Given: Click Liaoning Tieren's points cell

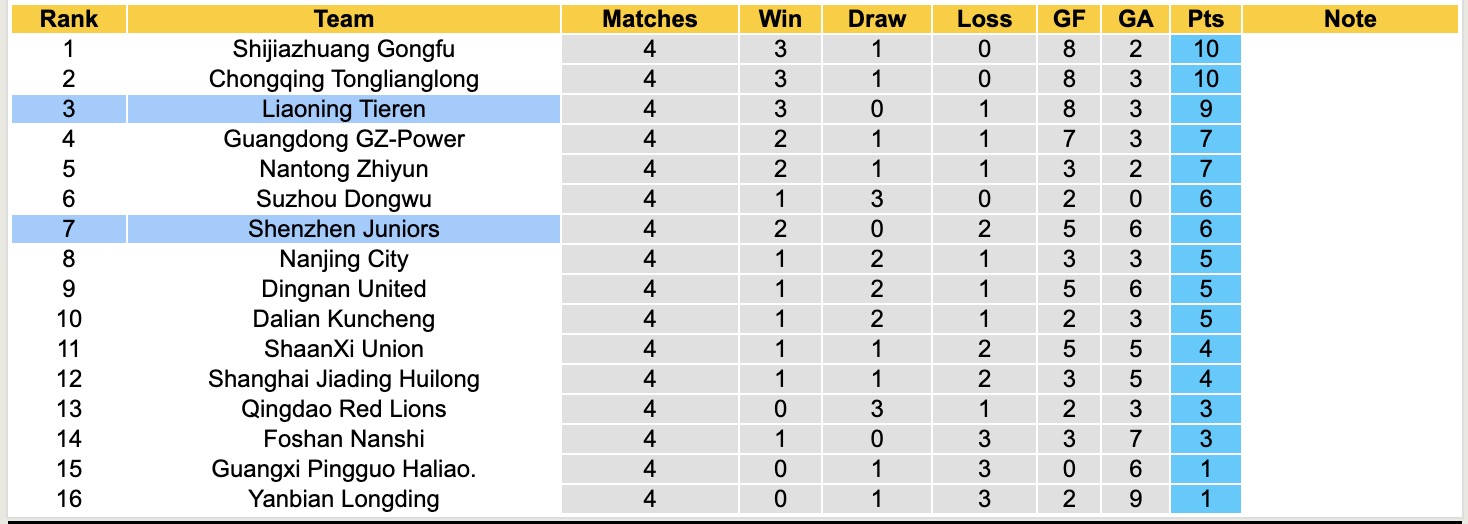Looking at the screenshot, I should (x=1205, y=109).
